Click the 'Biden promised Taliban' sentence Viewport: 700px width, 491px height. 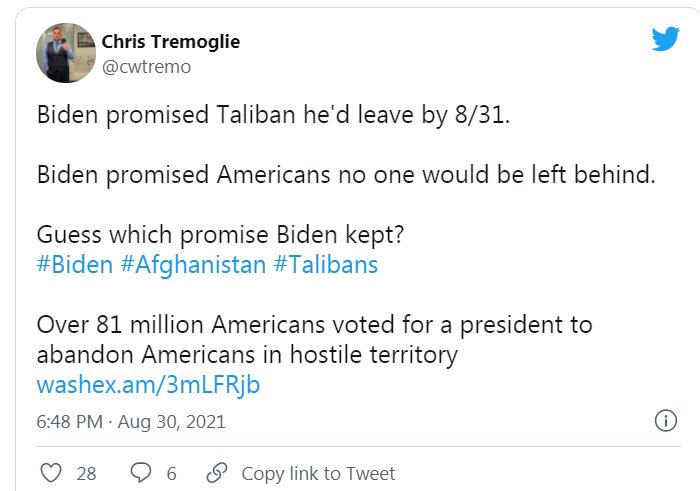(273, 114)
